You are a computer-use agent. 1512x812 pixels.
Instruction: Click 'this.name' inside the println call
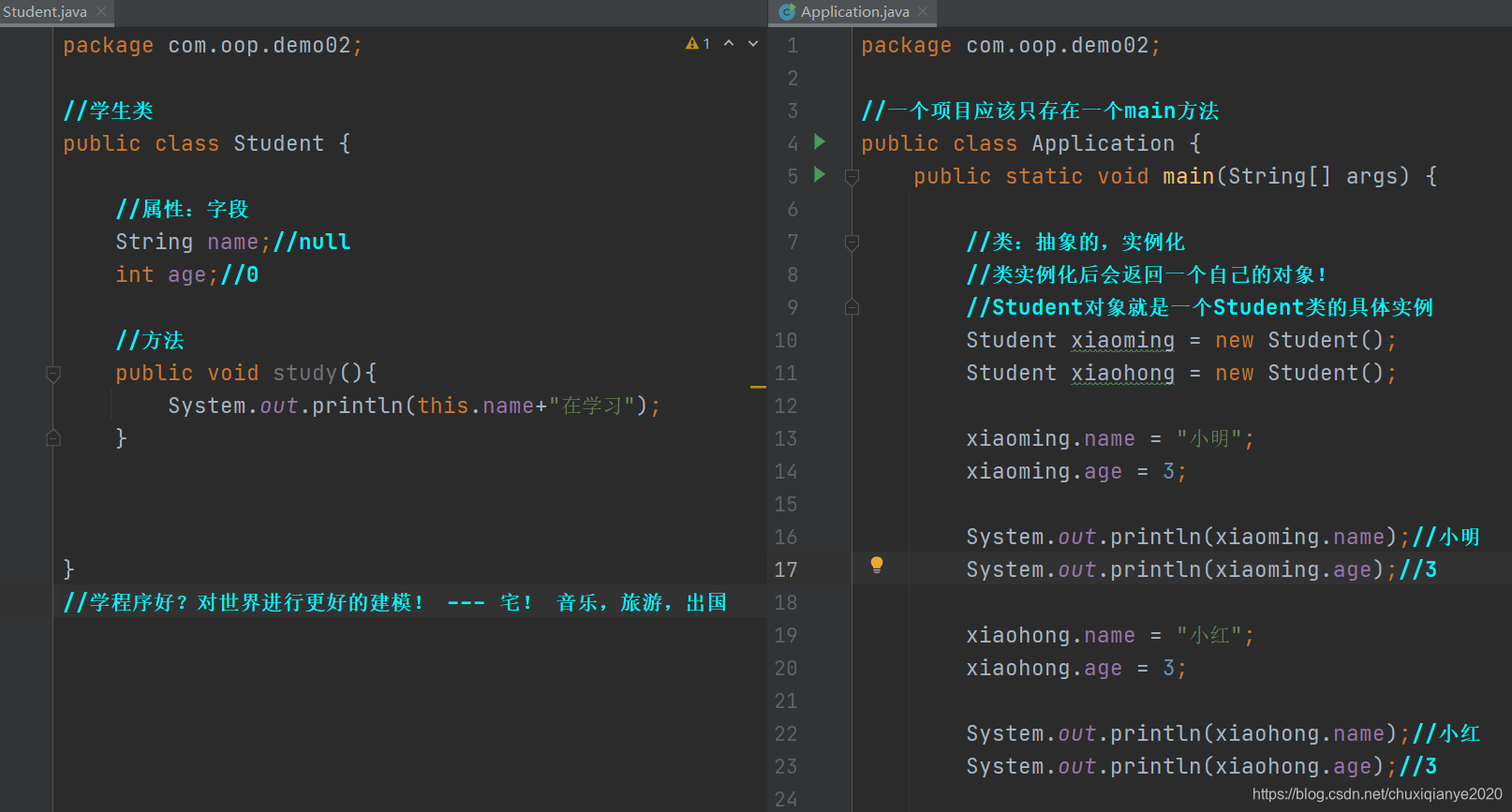(x=475, y=406)
